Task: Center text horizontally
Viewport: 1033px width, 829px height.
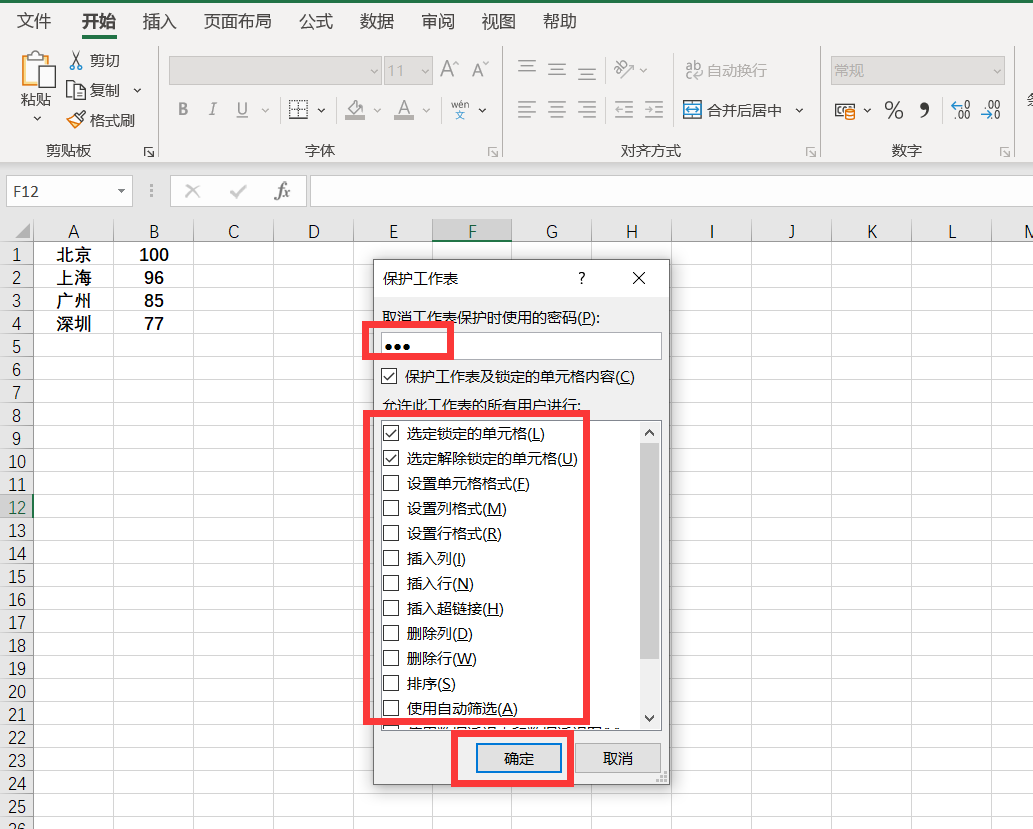Action: pos(557,109)
